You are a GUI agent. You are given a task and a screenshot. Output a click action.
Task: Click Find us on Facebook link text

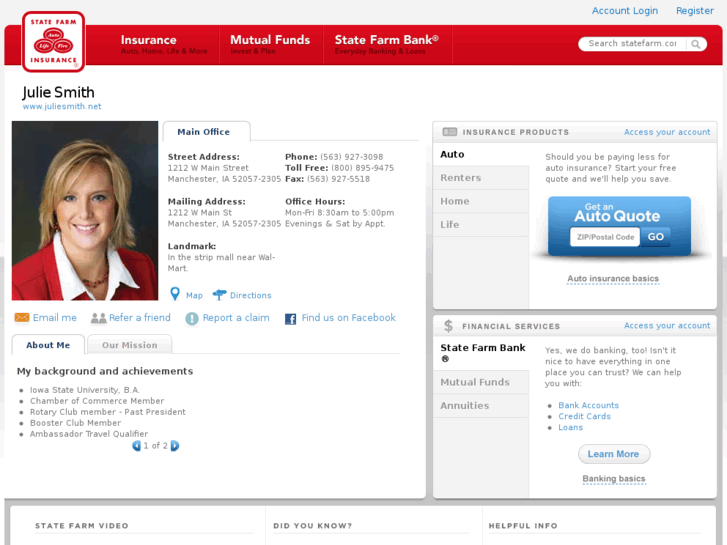pyautogui.click(x=349, y=318)
